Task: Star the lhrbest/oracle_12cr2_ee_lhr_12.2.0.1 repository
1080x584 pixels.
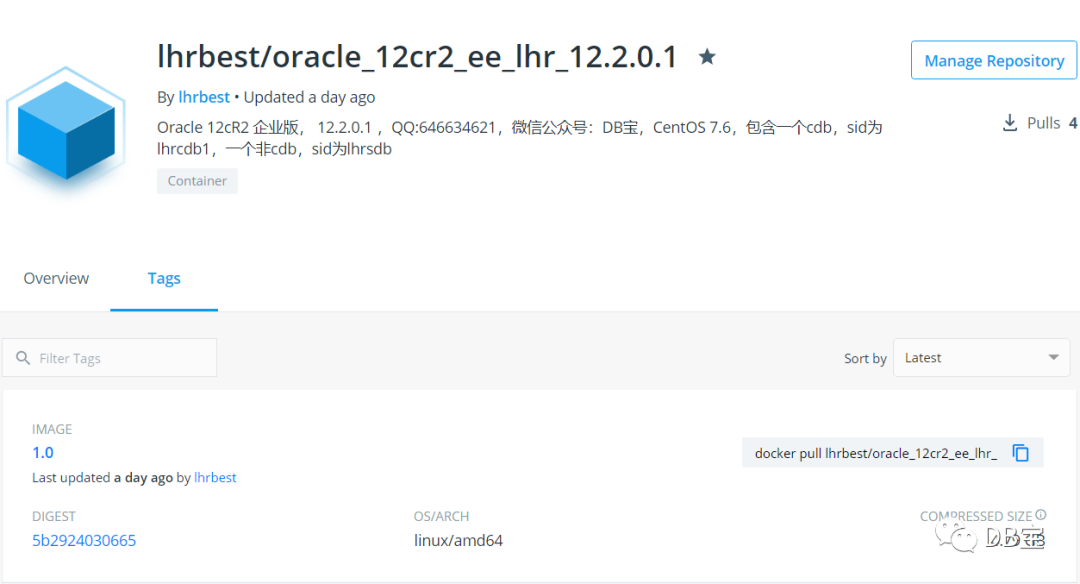Action: click(x=707, y=56)
